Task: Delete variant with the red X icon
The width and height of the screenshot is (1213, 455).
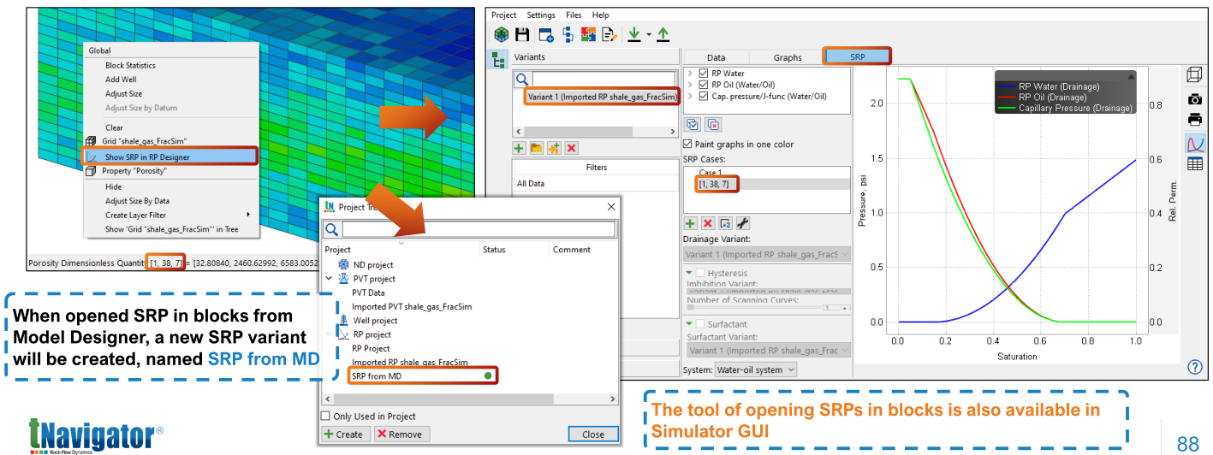Action: (571, 147)
